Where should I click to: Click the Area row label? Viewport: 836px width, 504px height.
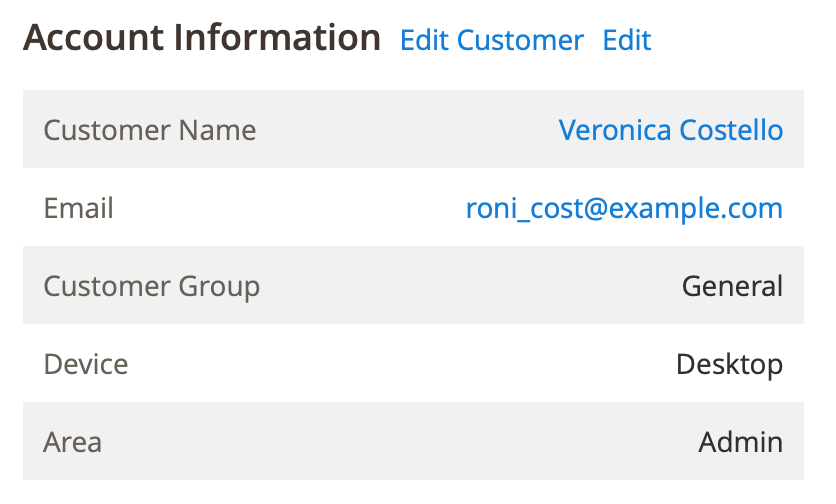point(73,442)
